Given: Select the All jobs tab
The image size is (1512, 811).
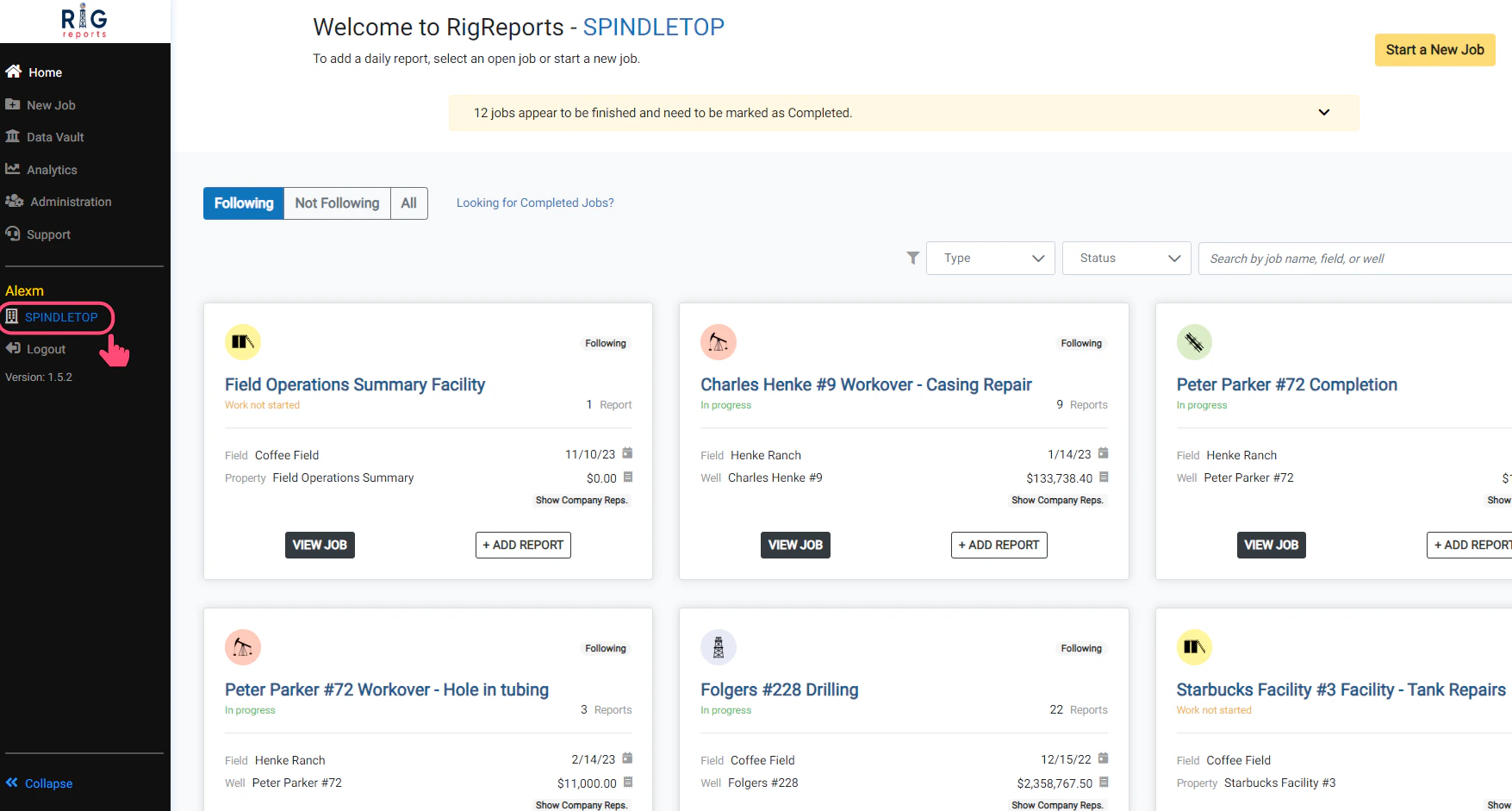Looking at the screenshot, I should point(408,203).
